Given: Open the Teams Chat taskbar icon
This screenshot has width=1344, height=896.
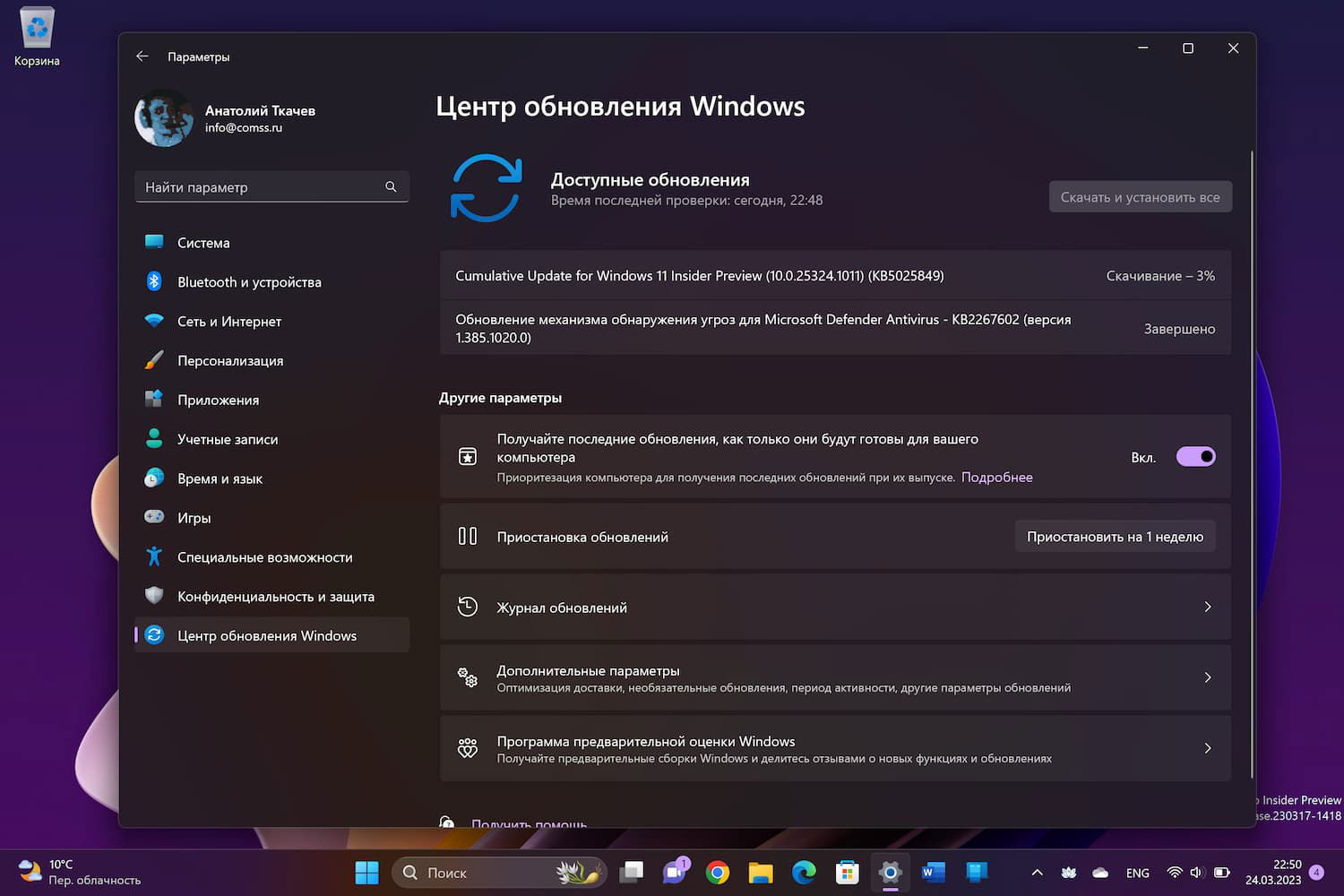Looking at the screenshot, I should [675, 873].
